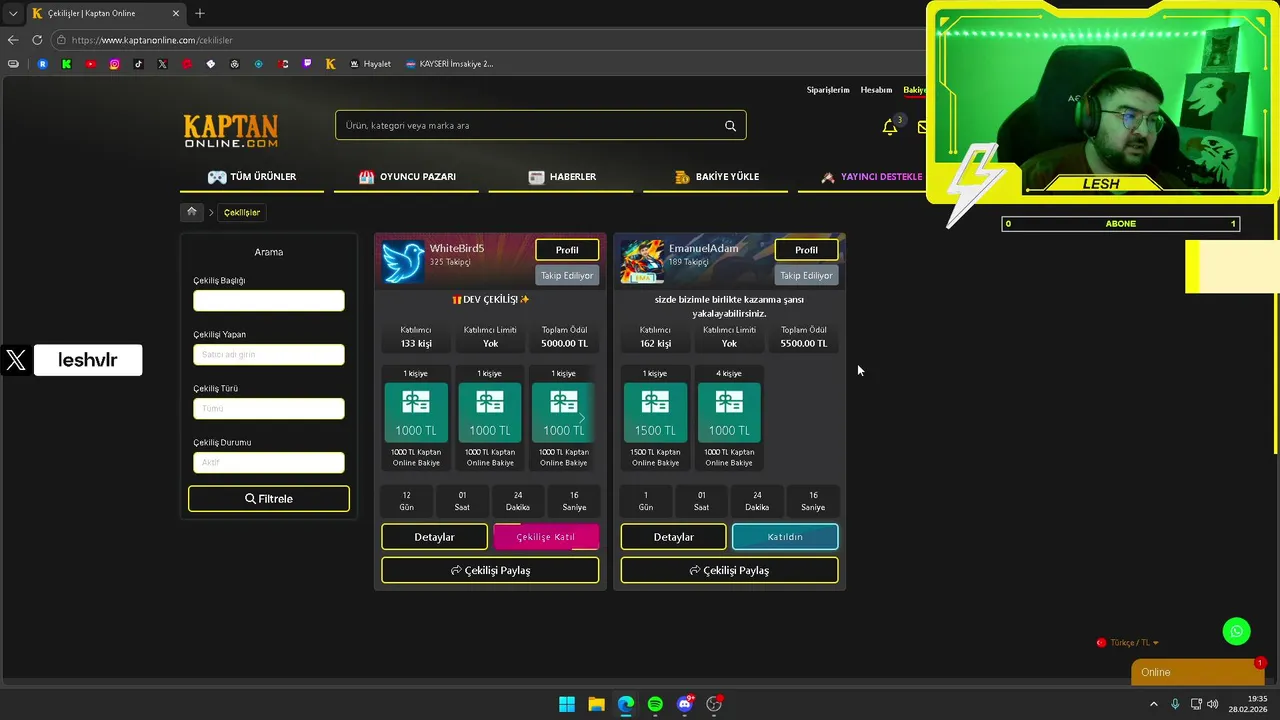Click Çekiliş Başlığı input field
This screenshot has width=1280, height=720.
(269, 300)
